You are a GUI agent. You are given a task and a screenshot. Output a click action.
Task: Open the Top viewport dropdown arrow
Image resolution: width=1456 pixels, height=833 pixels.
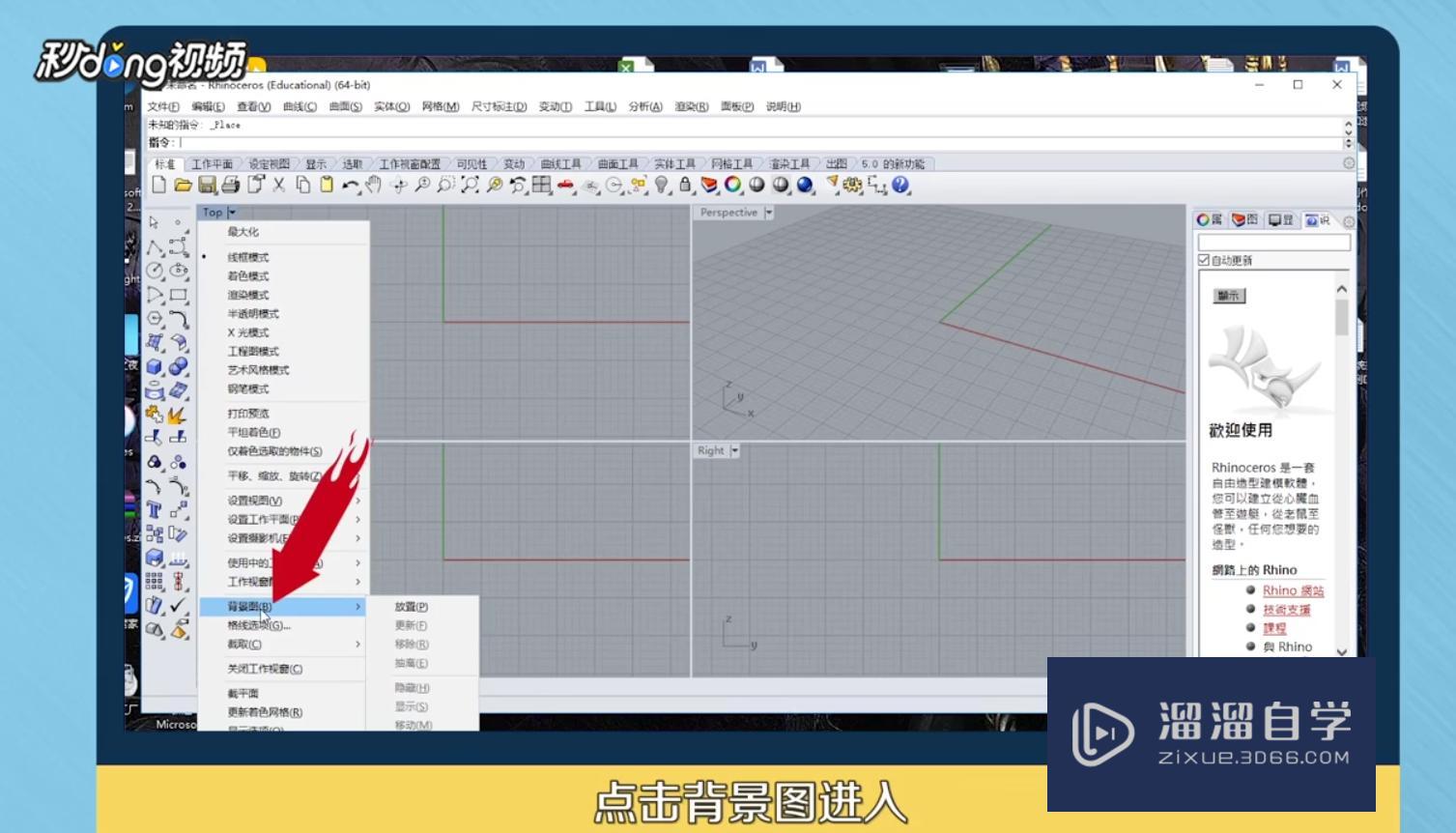pyautogui.click(x=232, y=213)
